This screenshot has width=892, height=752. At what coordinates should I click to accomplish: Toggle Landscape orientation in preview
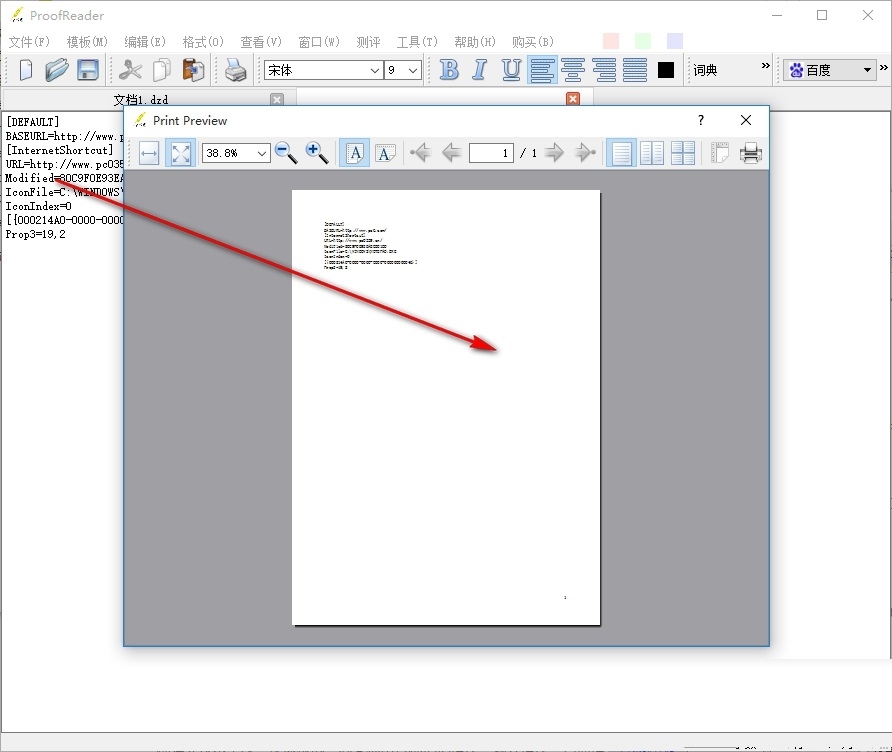[x=386, y=153]
